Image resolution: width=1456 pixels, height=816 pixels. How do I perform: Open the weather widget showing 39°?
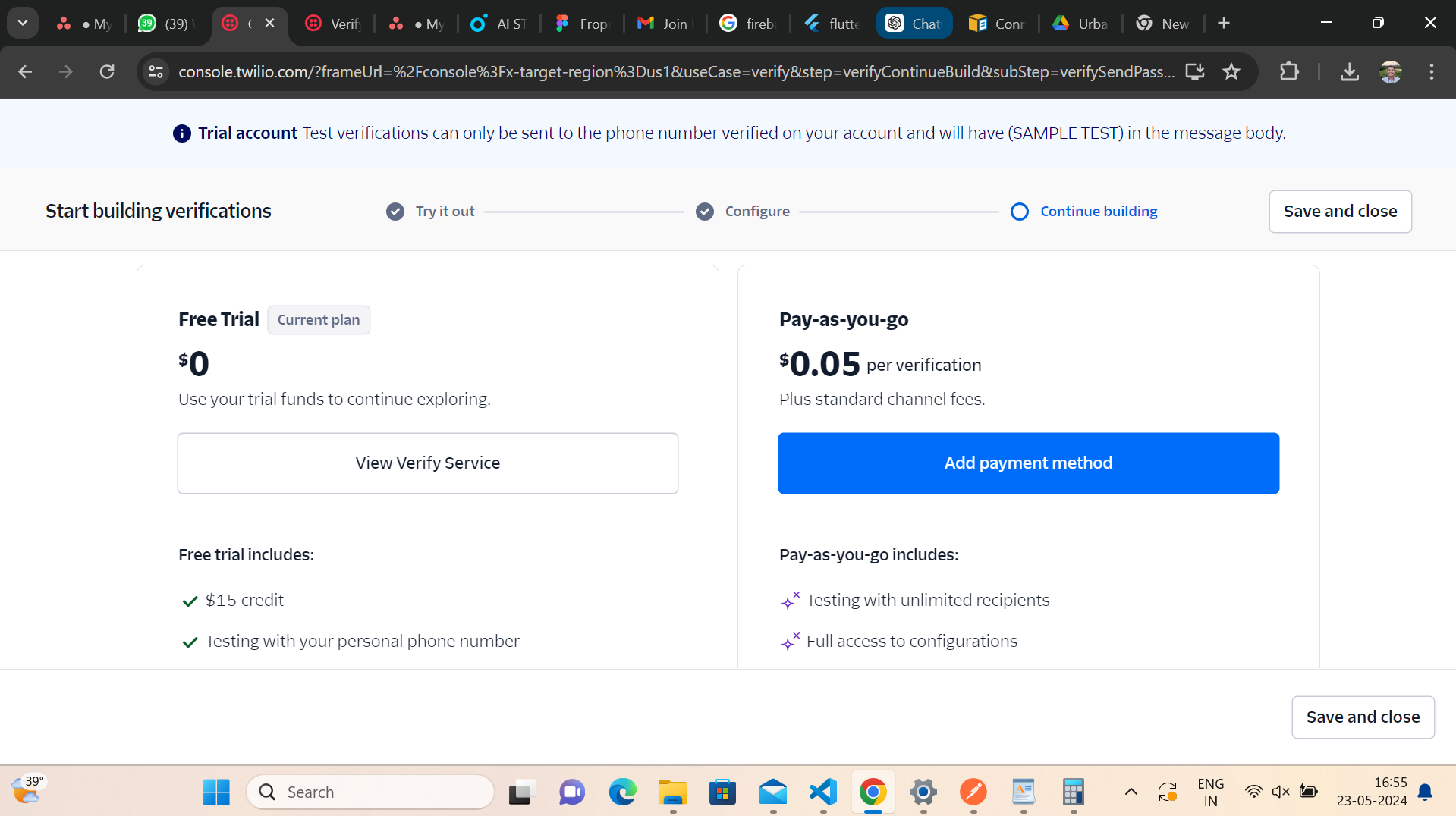[x=29, y=789]
